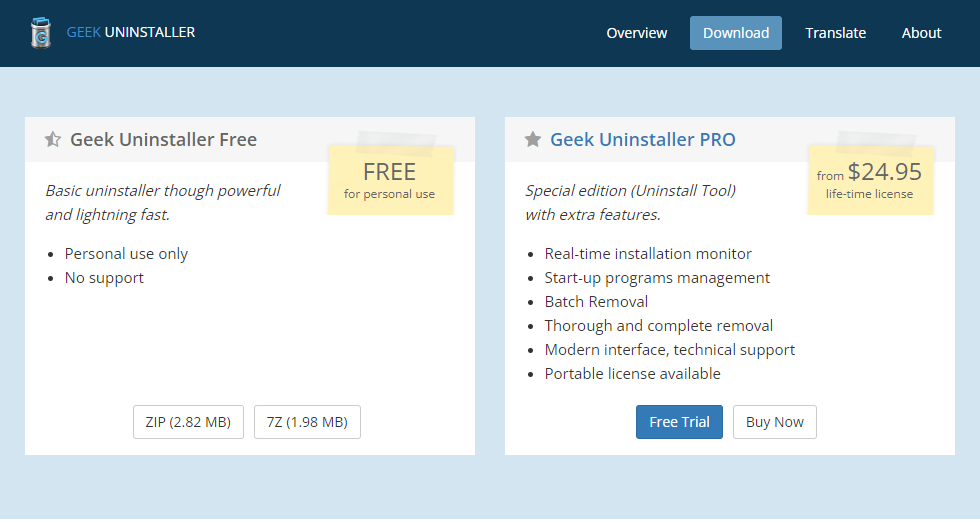Click 'Real-time installation monitor' text
Image resolution: width=980 pixels, height=523 pixels.
(x=648, y=254)
